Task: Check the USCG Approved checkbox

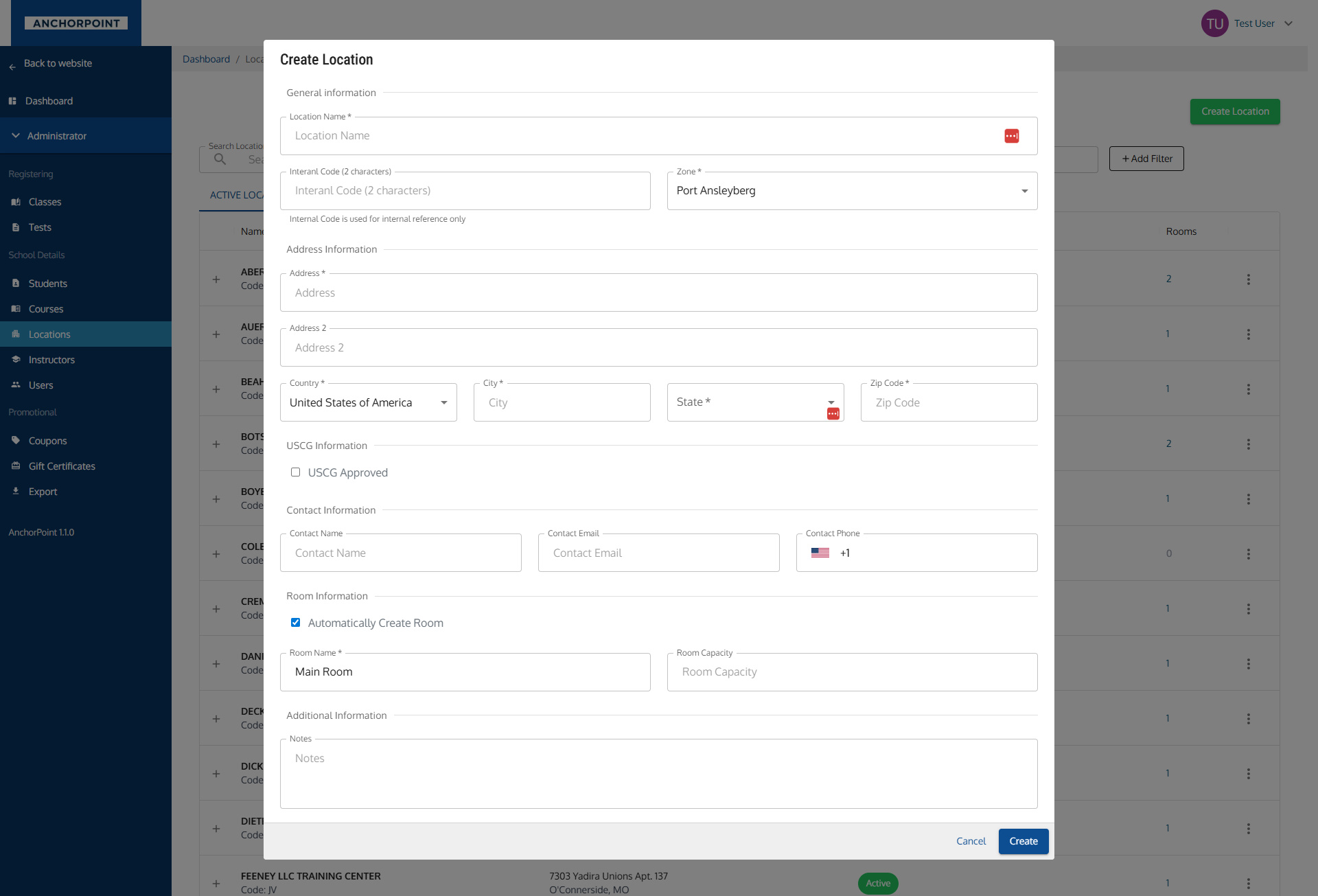Action: click(x=295, y=472)
